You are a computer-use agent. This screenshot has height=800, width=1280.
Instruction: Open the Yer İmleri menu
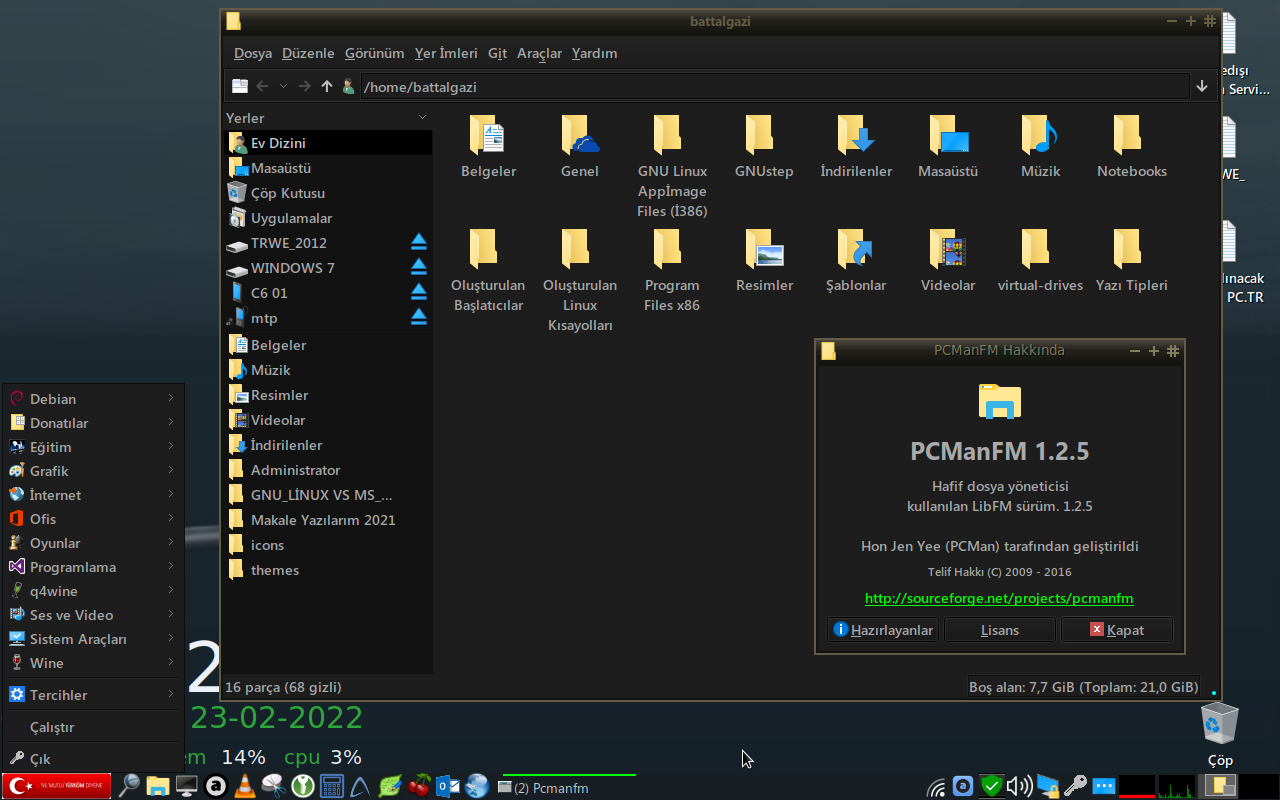pos(446,53)
